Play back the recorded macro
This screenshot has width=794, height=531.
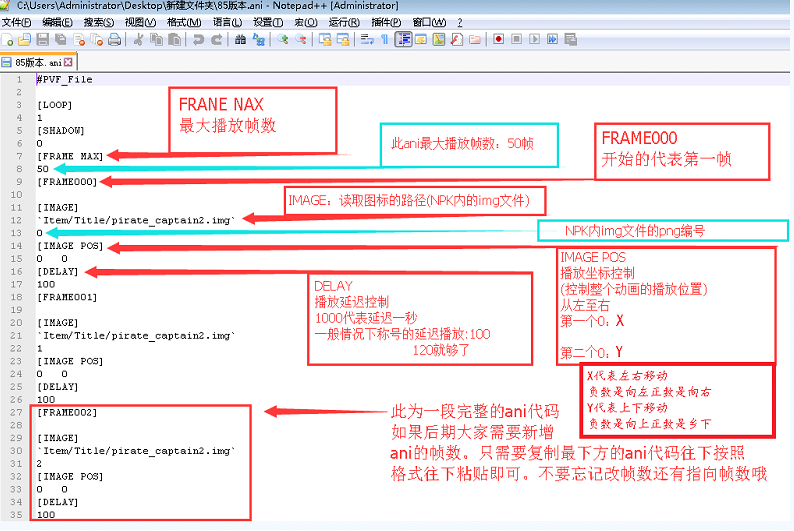pyautogui.click(x=534, y=39)
